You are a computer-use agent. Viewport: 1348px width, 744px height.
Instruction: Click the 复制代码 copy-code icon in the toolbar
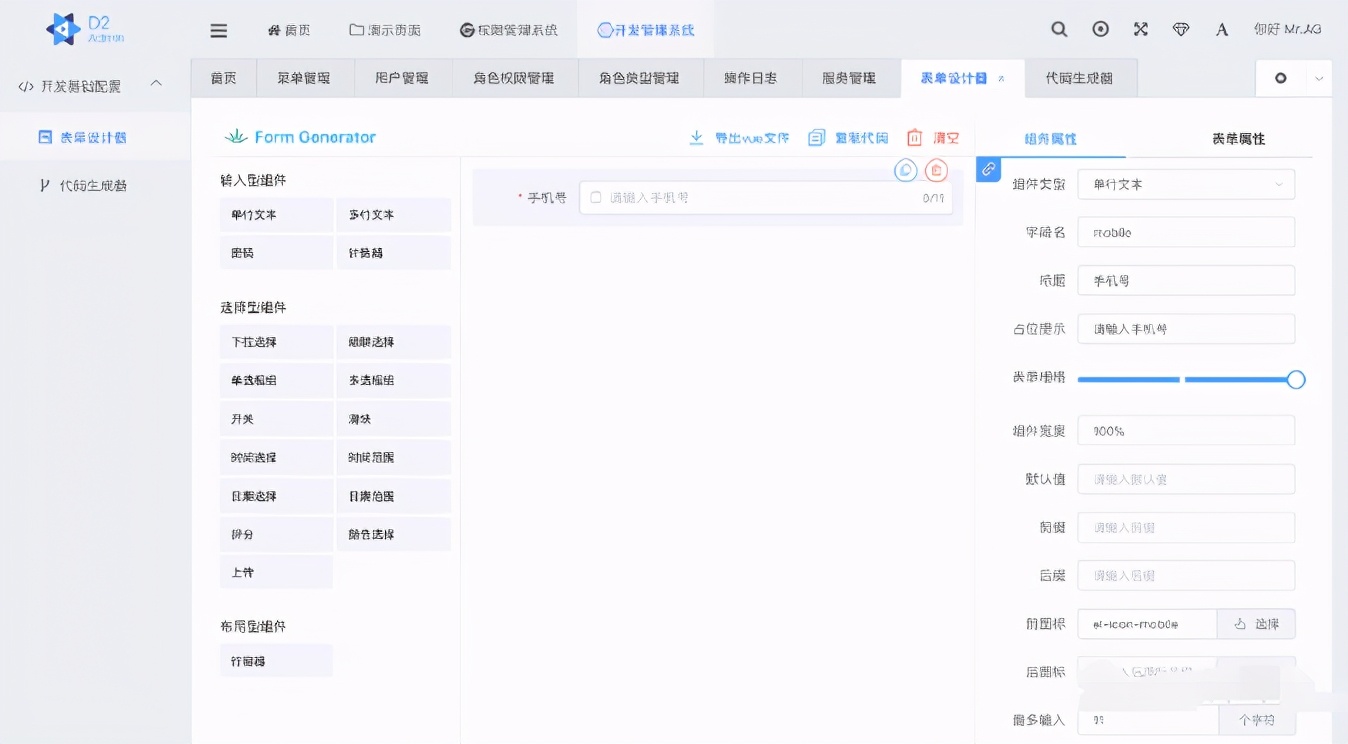pos(817,138)
